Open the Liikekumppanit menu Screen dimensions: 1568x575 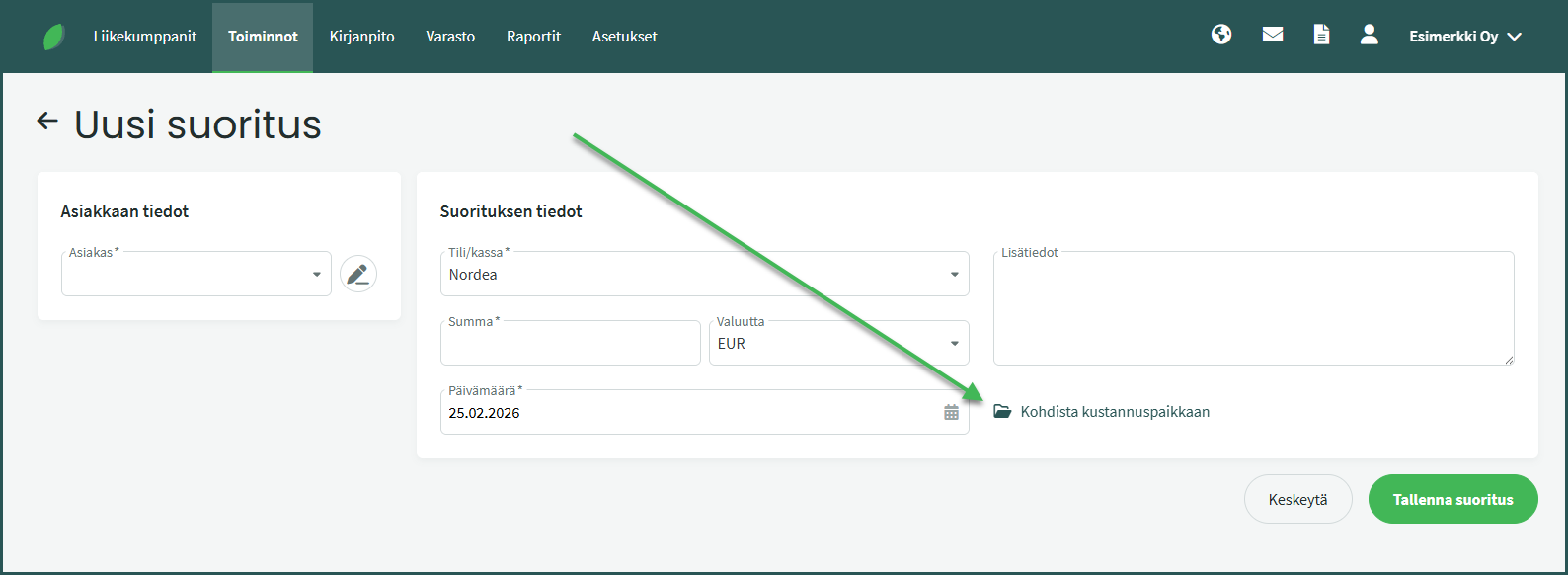click(x=145, y=37)
